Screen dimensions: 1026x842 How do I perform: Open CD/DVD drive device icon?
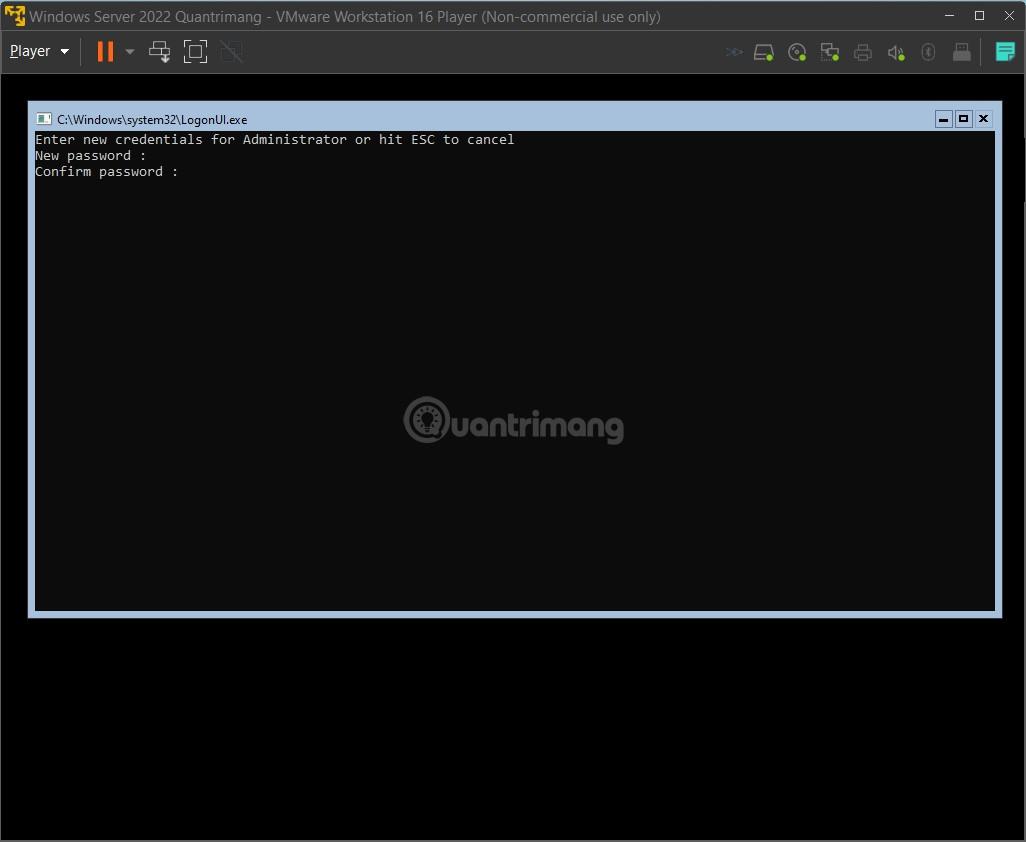coord(797,52)
